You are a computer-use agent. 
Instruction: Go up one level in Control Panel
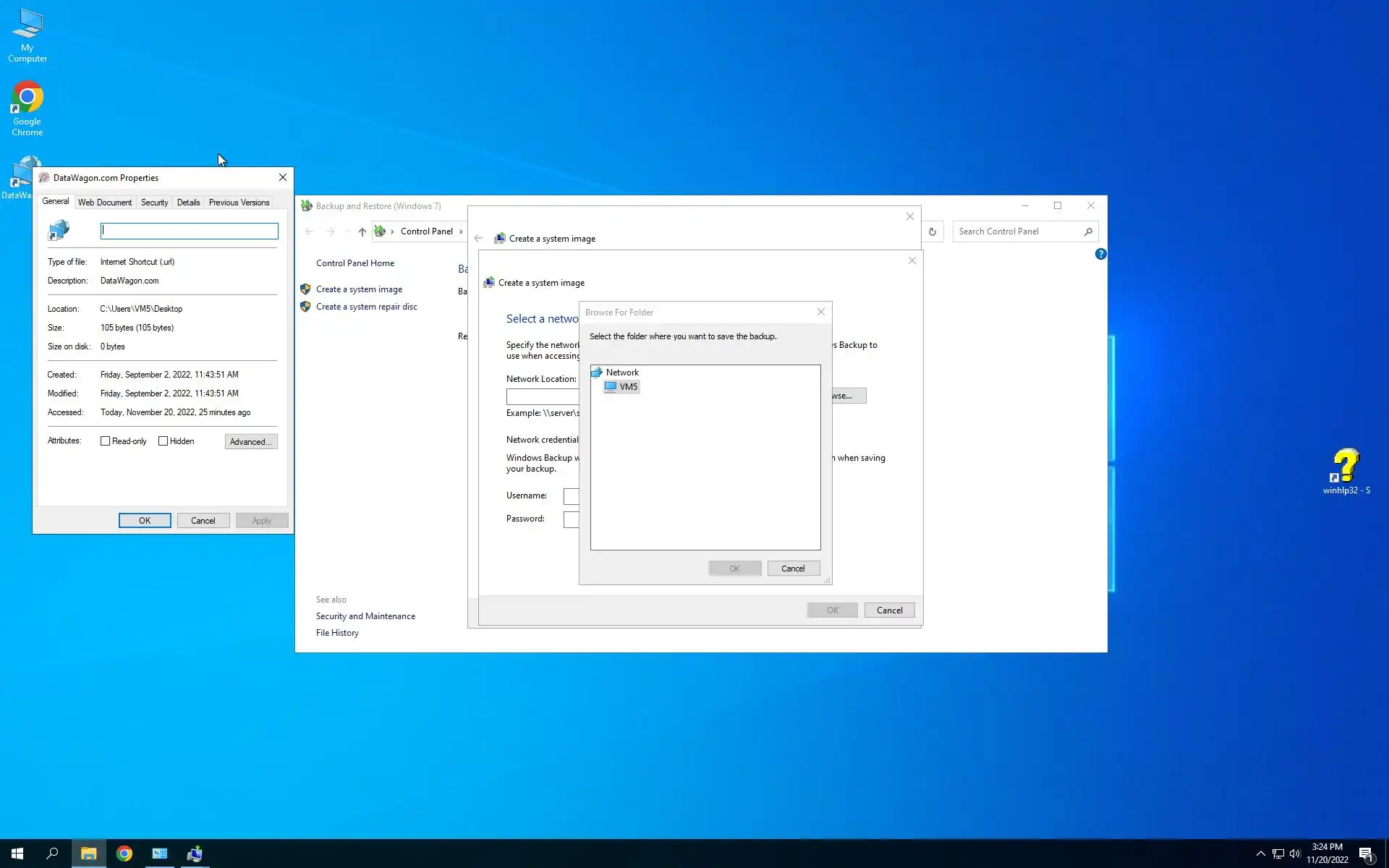pos(362,231)
